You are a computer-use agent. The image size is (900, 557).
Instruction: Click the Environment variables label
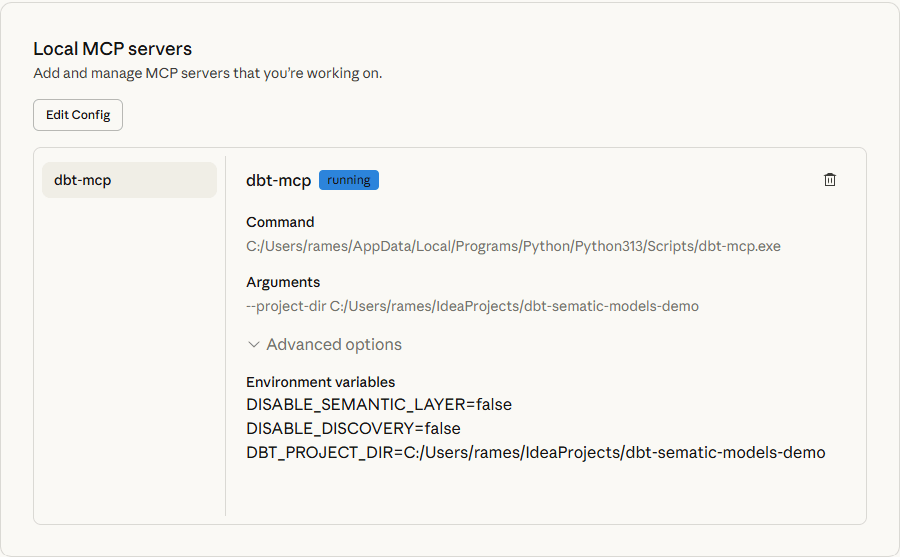(320, 382)
